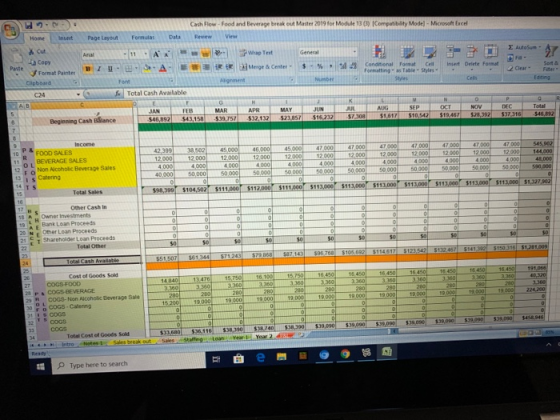This screenshot has height=420, width=560.
Task: Toggle Align Text Right
Action: tap(206, 67)
